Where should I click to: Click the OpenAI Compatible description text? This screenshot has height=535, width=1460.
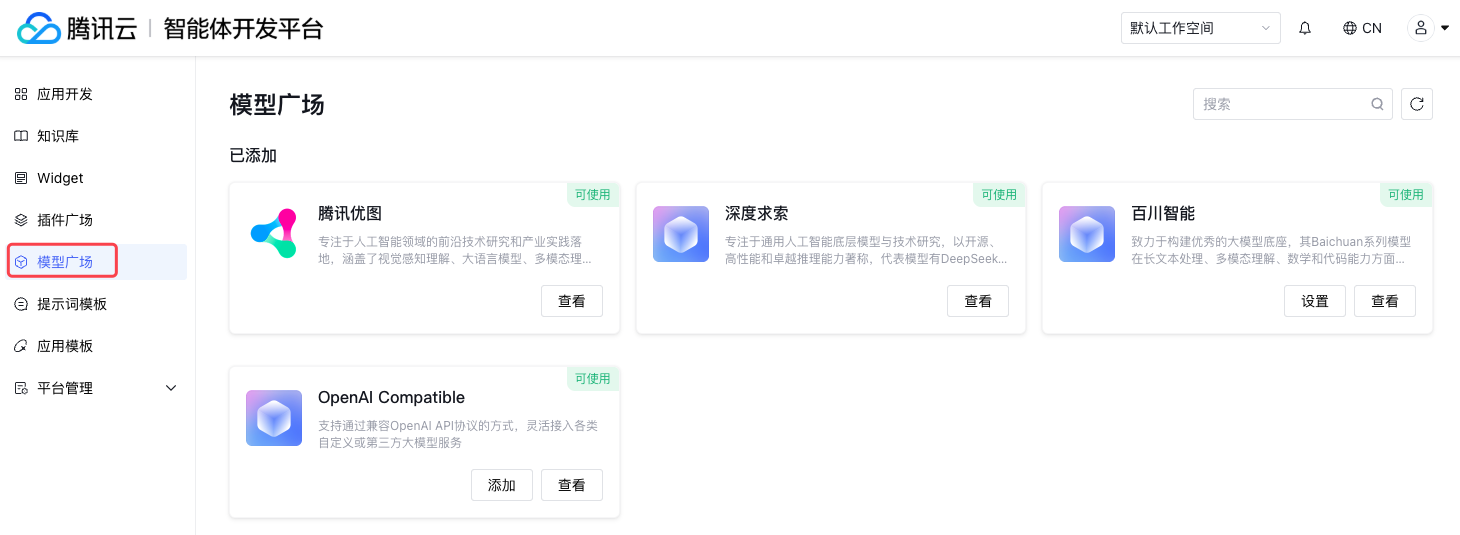tap(458, 434)
